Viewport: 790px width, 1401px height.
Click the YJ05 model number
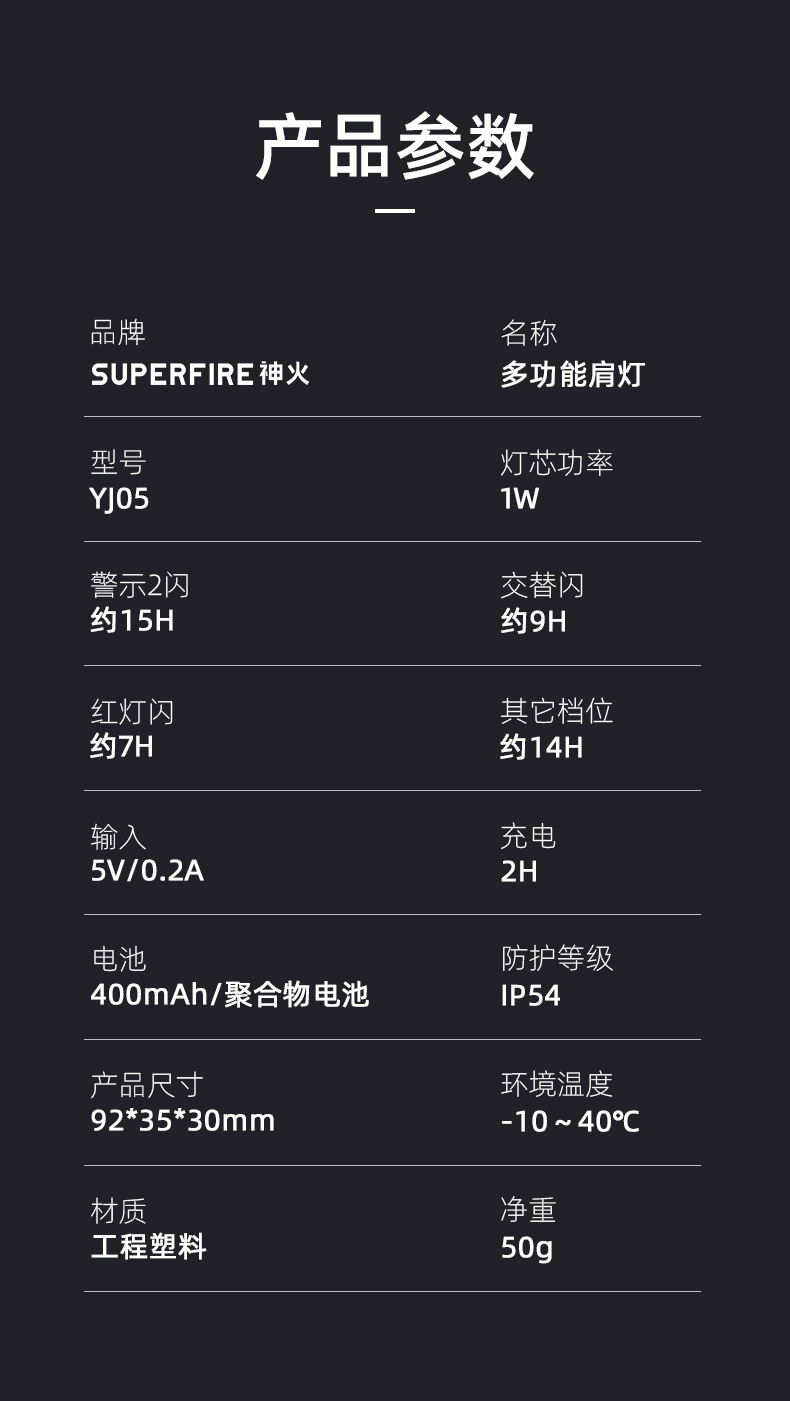coord(120,498)
